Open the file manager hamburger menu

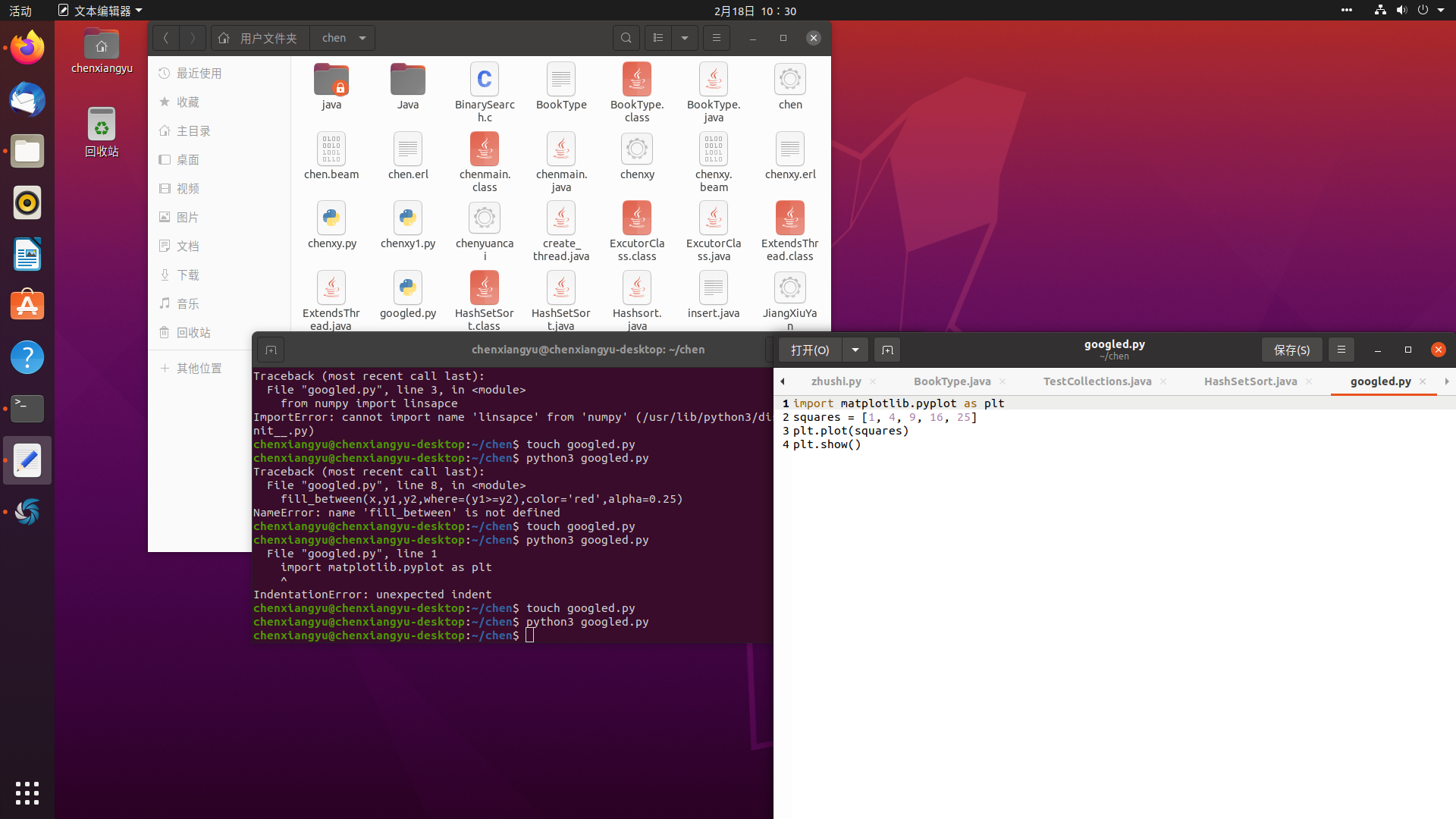717,38
